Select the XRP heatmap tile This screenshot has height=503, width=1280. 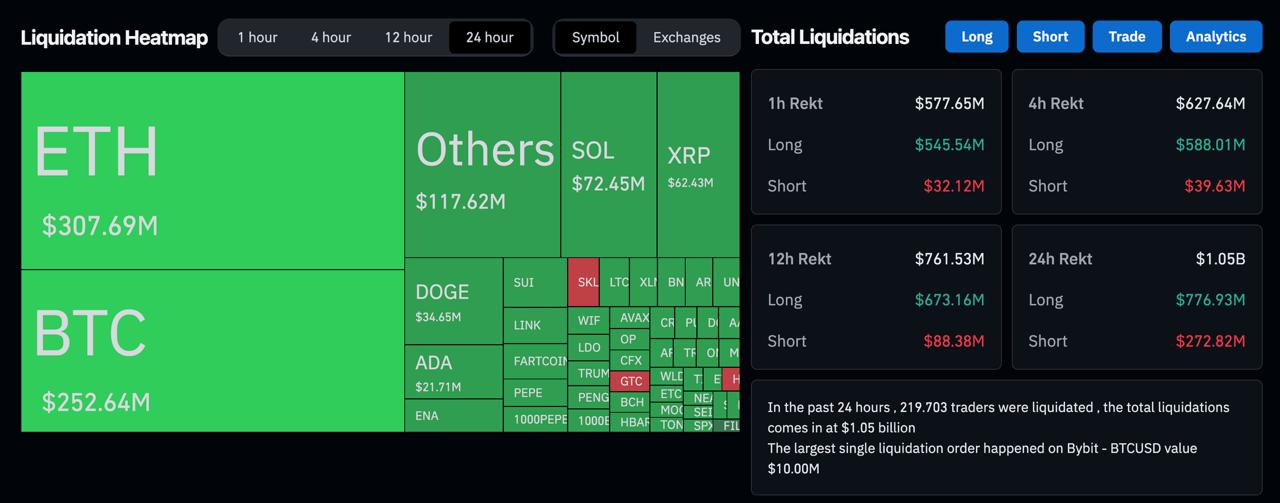[x=697, y=165]
